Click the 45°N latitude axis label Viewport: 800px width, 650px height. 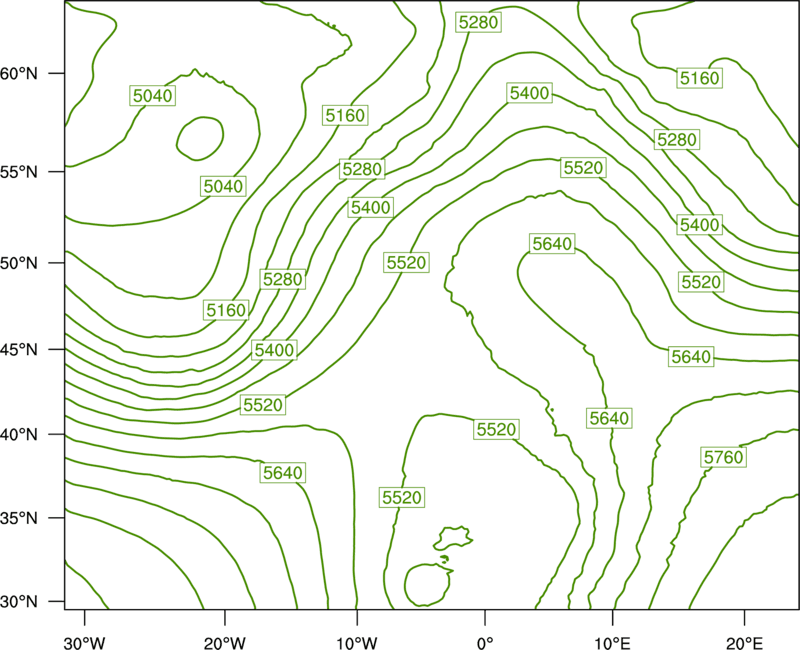[x=19, y=349]
